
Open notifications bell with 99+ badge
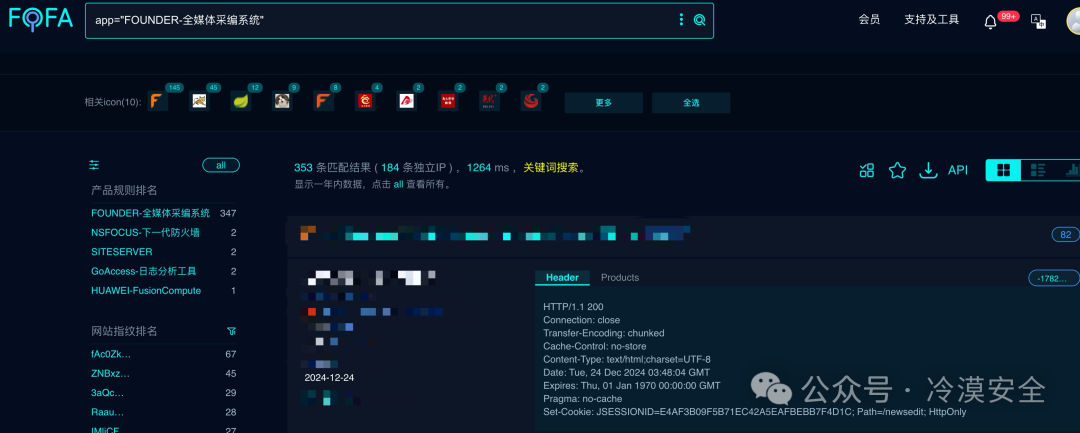(990, 21)
